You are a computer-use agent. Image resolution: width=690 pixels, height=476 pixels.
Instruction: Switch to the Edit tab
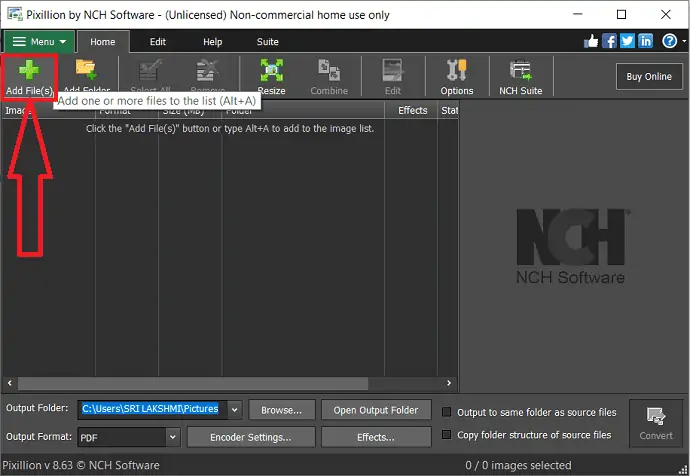(158, 42)
